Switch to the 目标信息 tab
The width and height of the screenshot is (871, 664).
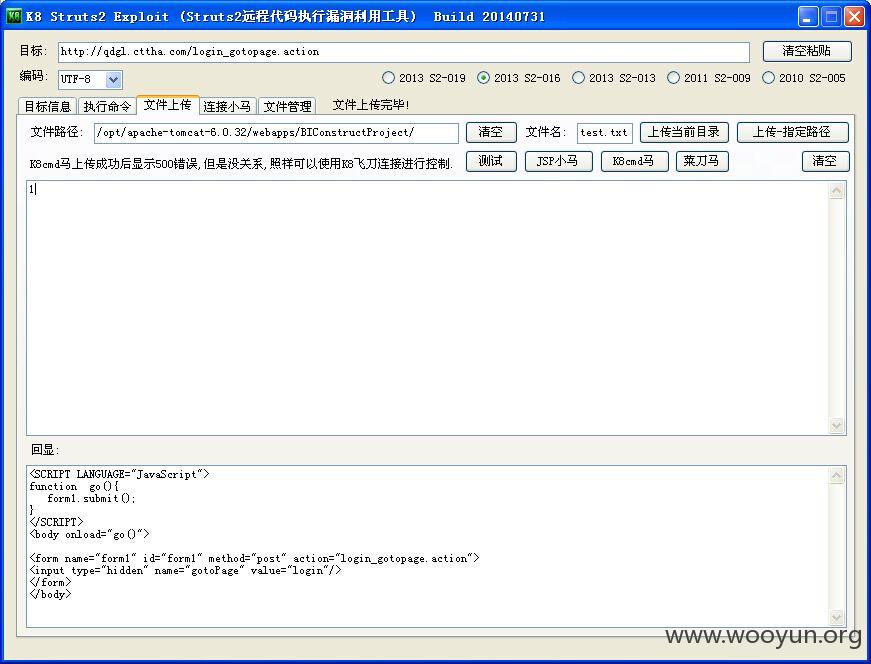48,106
